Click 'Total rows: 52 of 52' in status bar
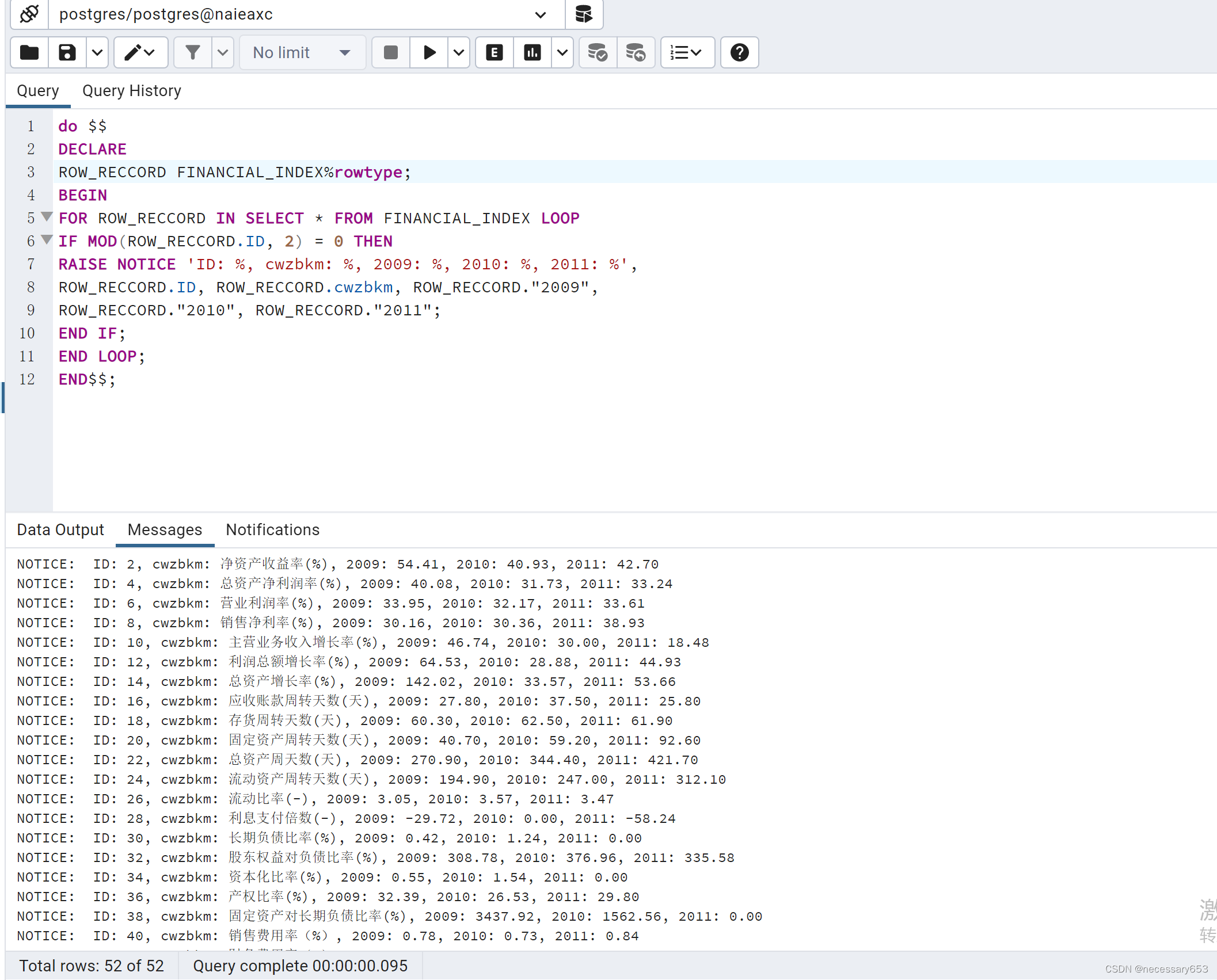 pos(92,966)
